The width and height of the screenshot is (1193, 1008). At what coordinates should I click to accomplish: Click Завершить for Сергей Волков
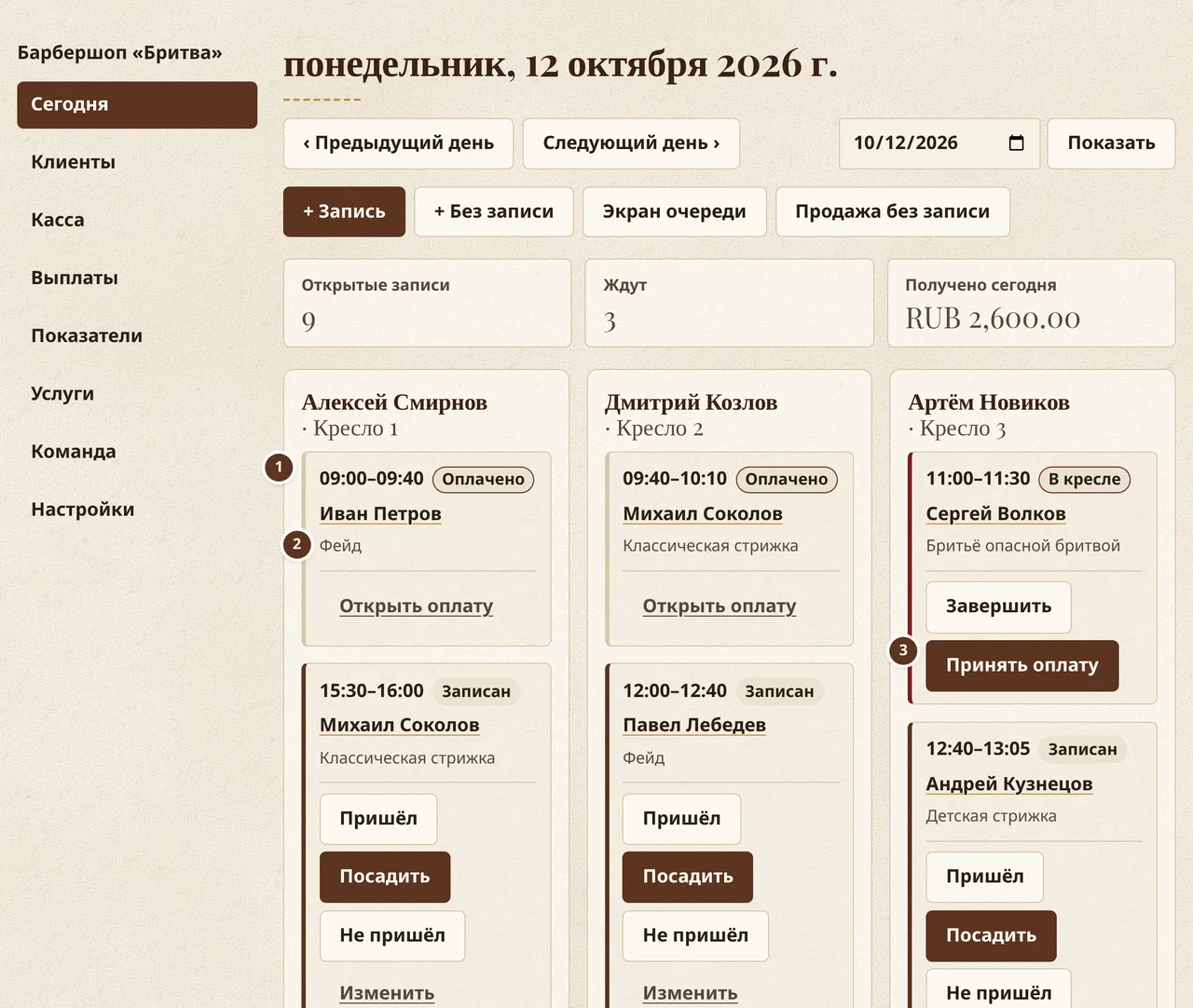(998, 606)
